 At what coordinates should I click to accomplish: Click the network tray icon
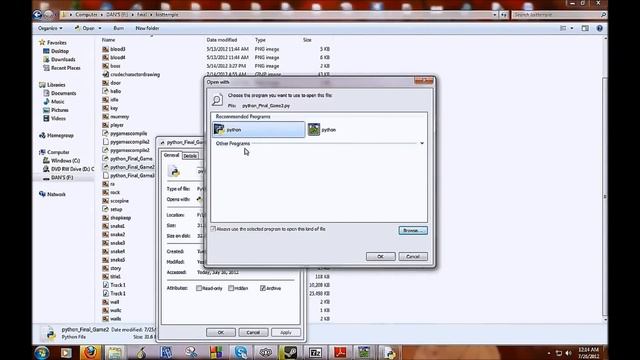coord(558,353)
